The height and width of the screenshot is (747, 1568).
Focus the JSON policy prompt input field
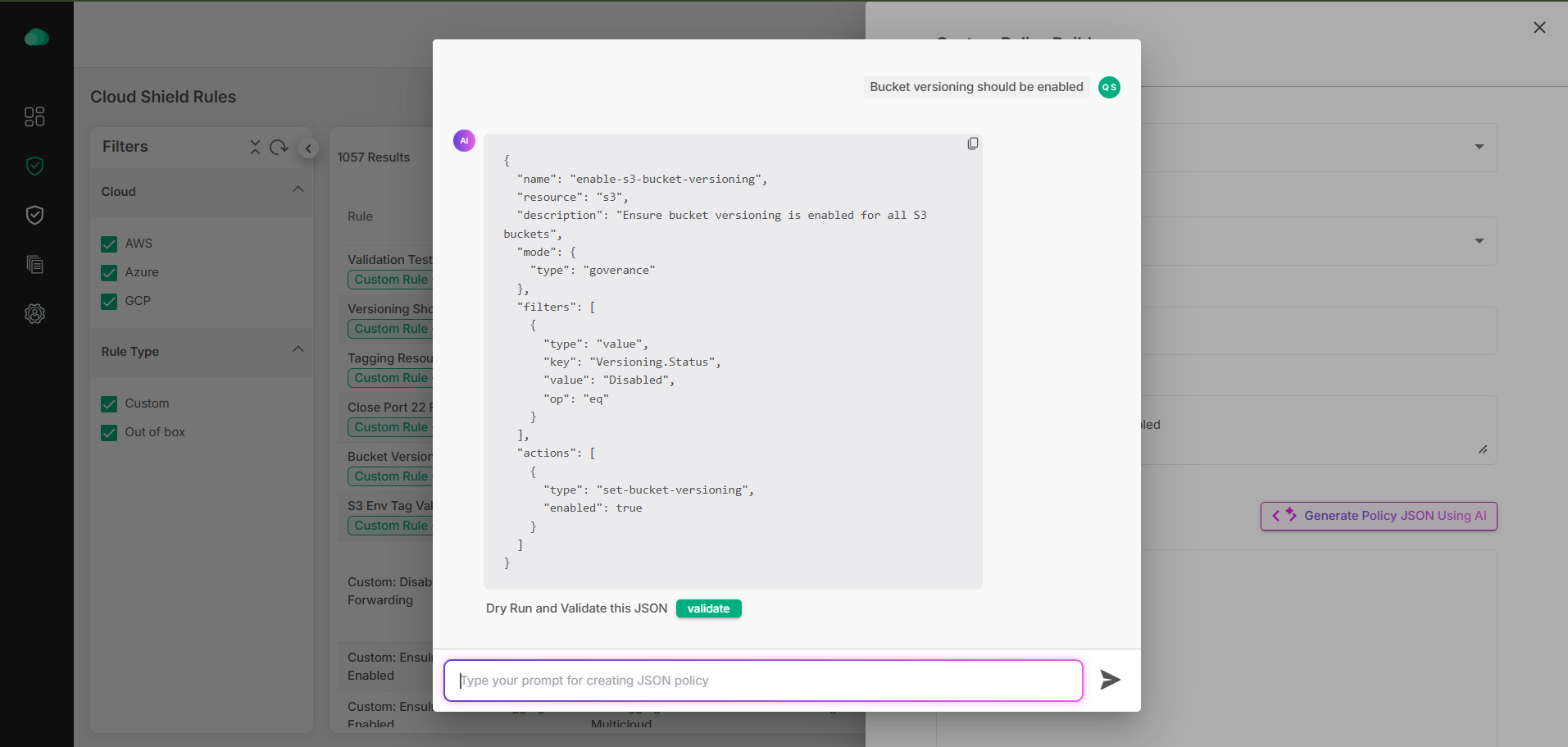click(762, 681)
